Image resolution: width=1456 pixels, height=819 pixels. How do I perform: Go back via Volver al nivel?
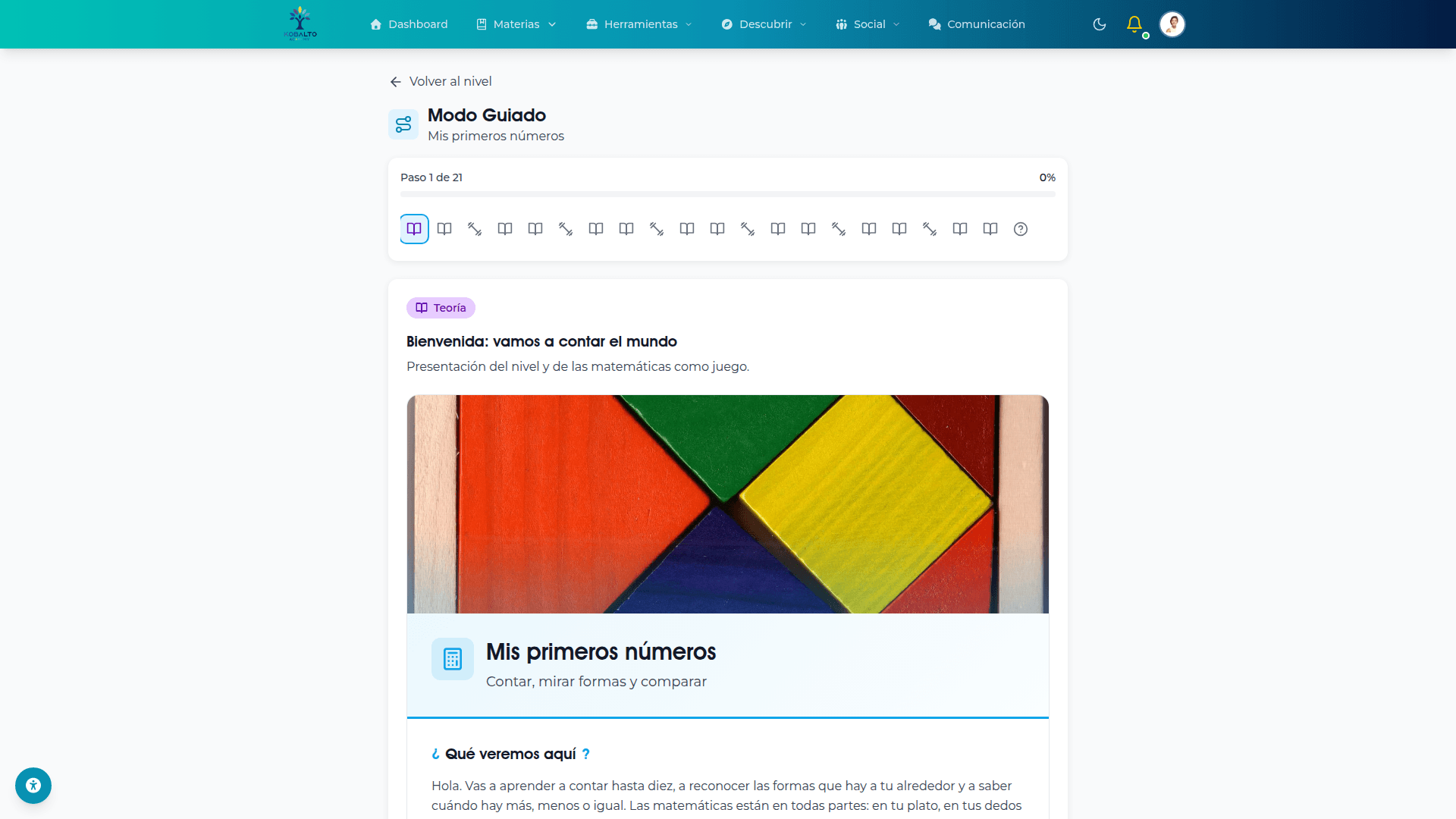[441, 81]
